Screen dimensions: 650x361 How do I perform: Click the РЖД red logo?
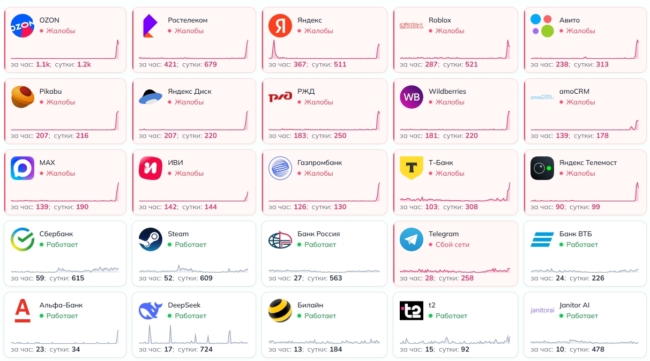point(280,97)
